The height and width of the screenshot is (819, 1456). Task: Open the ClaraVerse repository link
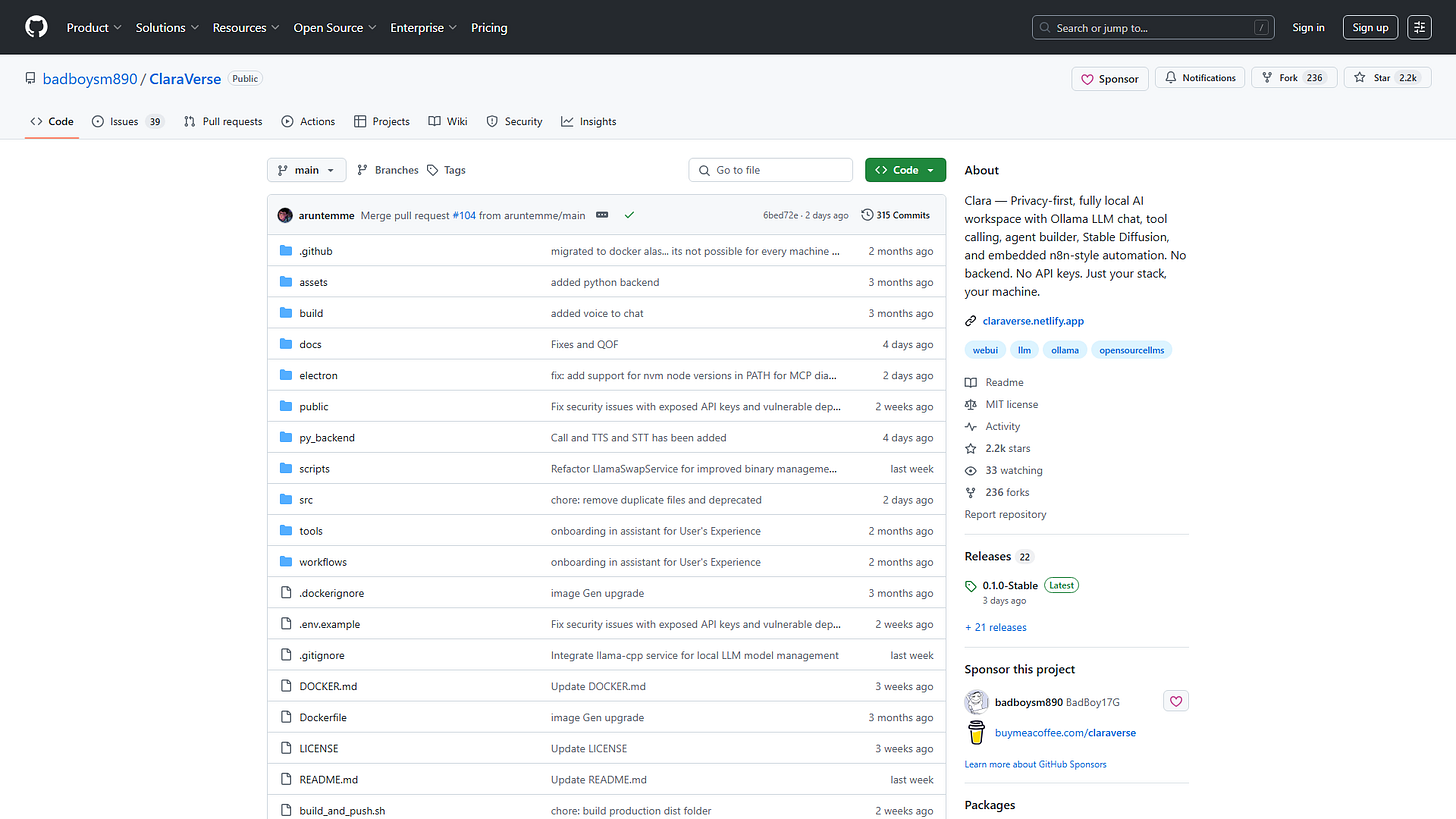185,79
